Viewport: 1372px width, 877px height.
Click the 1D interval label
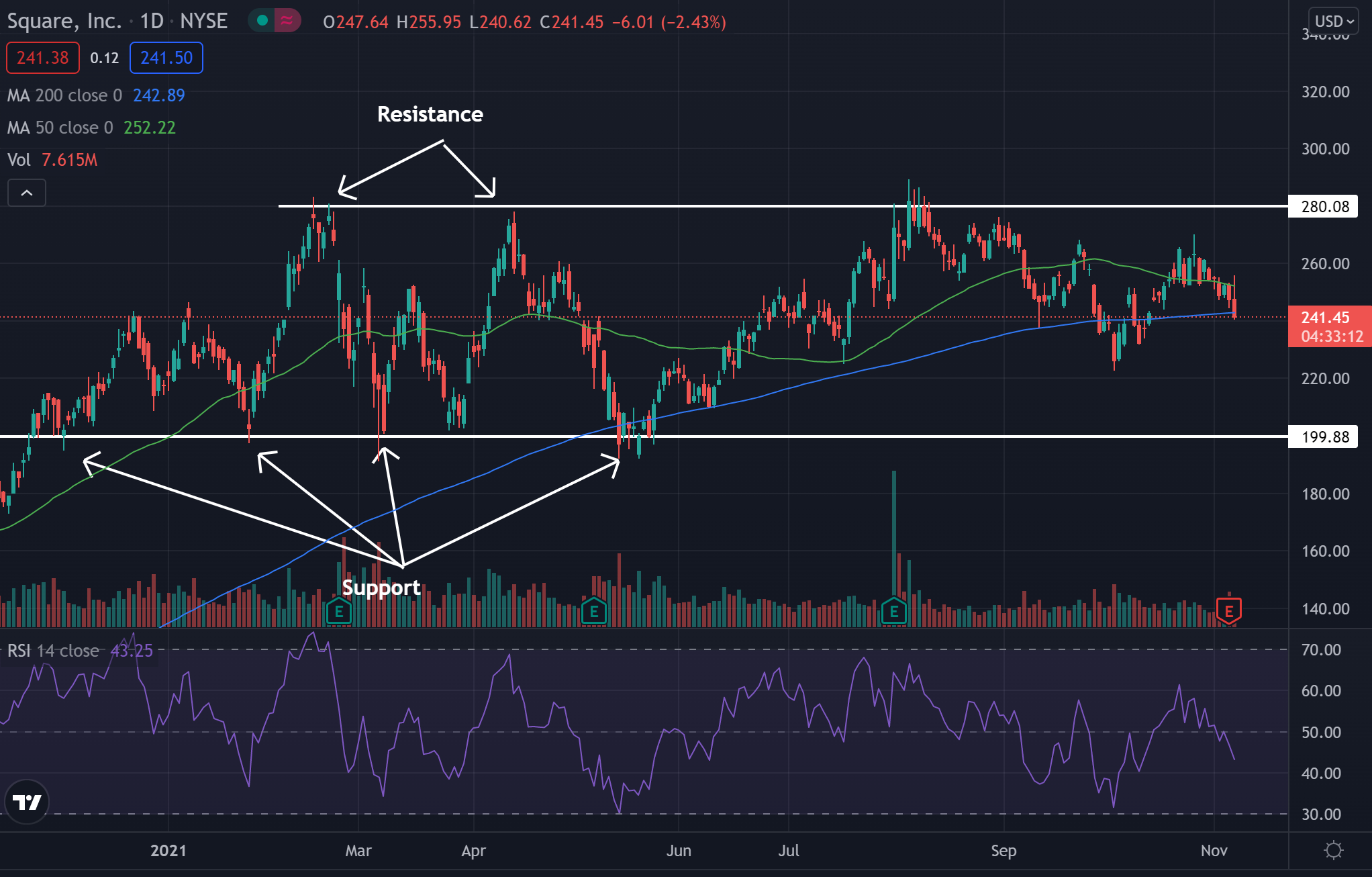click(x=152, y=21)
